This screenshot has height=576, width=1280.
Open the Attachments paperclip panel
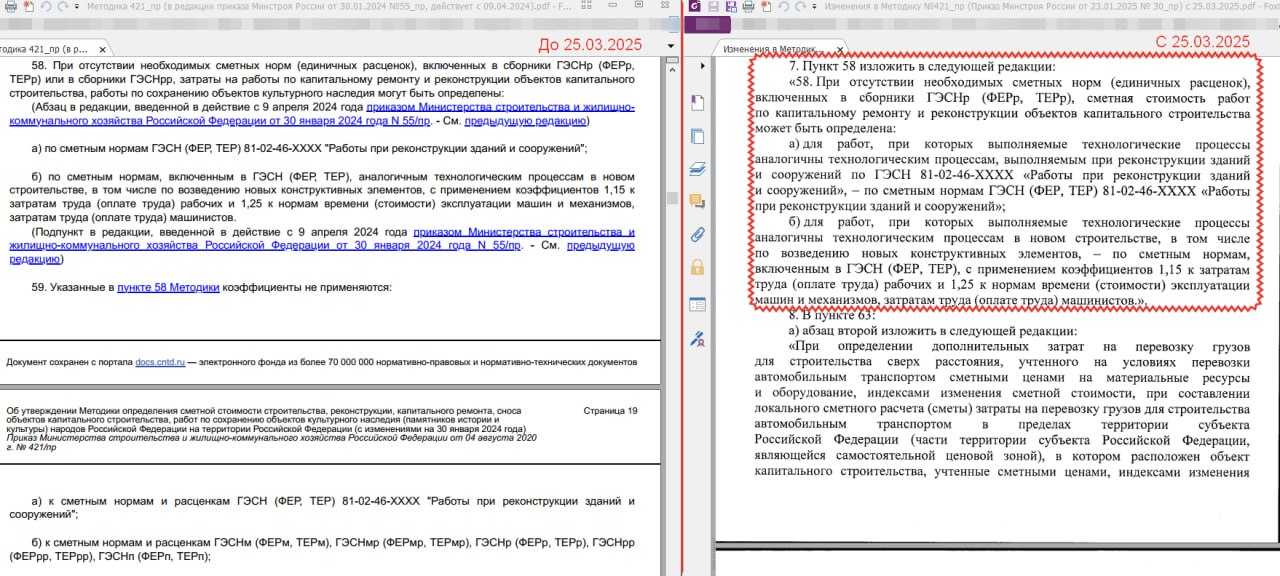[697, 236]
